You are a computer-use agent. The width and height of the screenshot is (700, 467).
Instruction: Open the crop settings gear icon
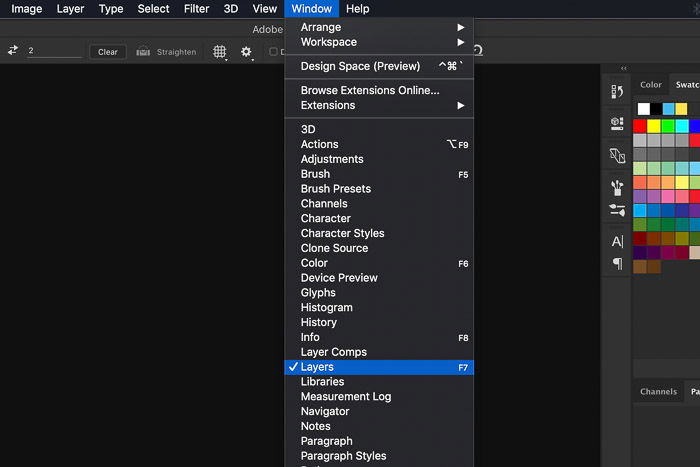tap(246, 52)
